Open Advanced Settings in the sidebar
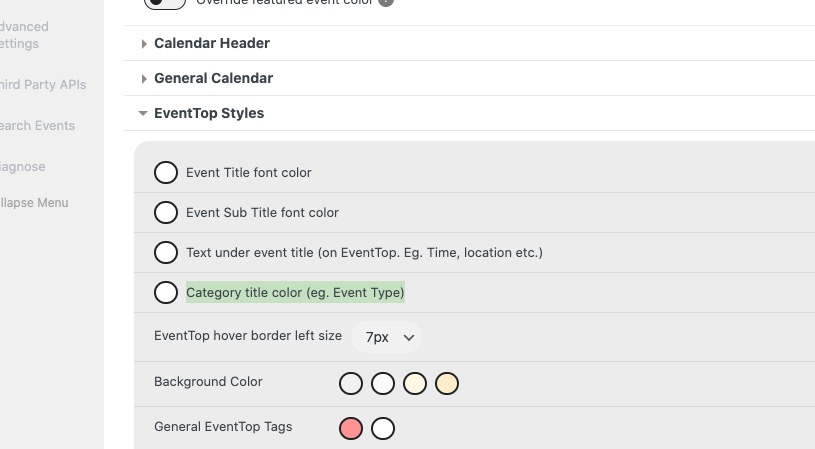This screenshot has width=815, height=449. pos(23,35)
